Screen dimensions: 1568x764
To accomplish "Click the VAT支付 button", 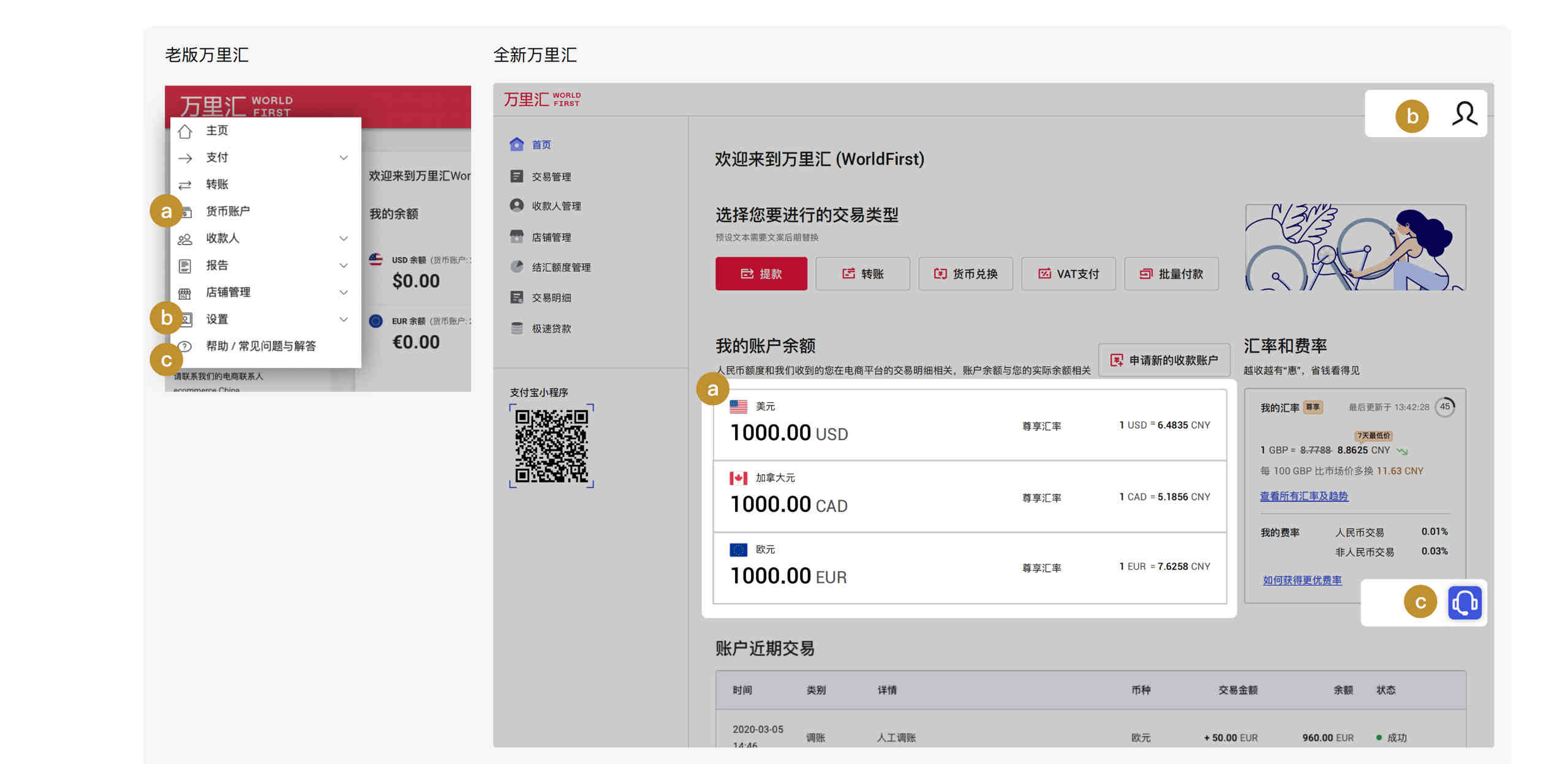I will coord(1069,274).
